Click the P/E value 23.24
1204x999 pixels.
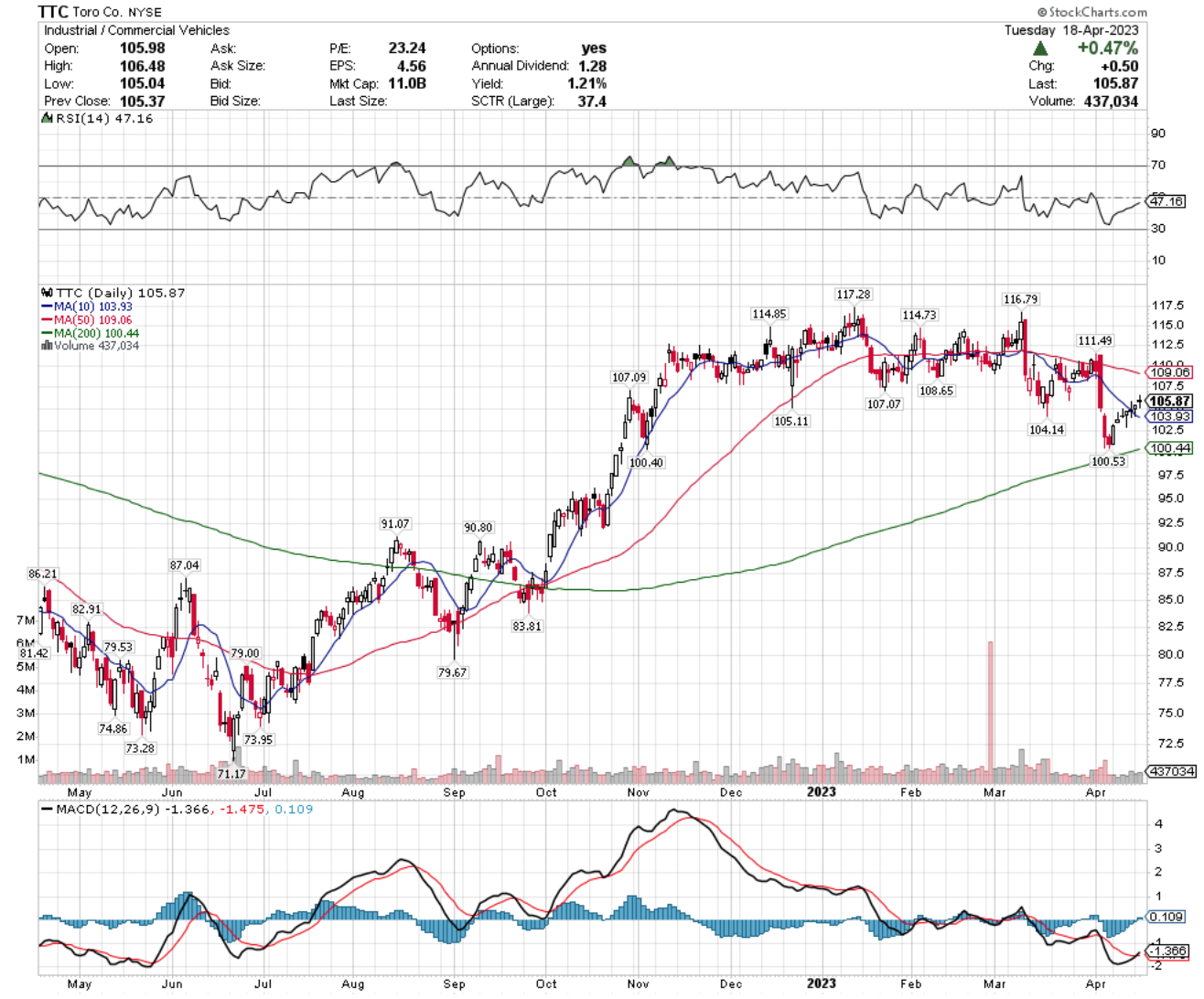pyautogui.click(x=406, y=48)
